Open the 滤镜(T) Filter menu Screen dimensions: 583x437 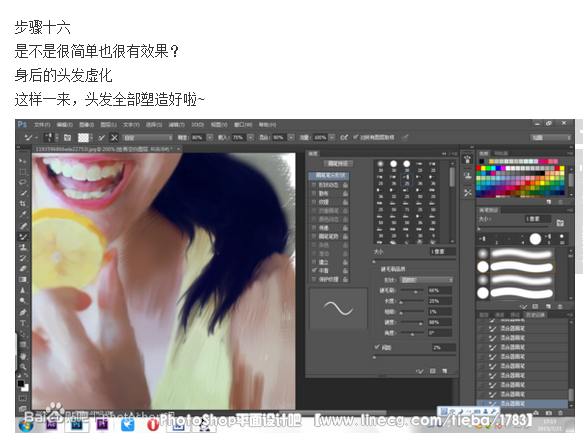point(177,125)
